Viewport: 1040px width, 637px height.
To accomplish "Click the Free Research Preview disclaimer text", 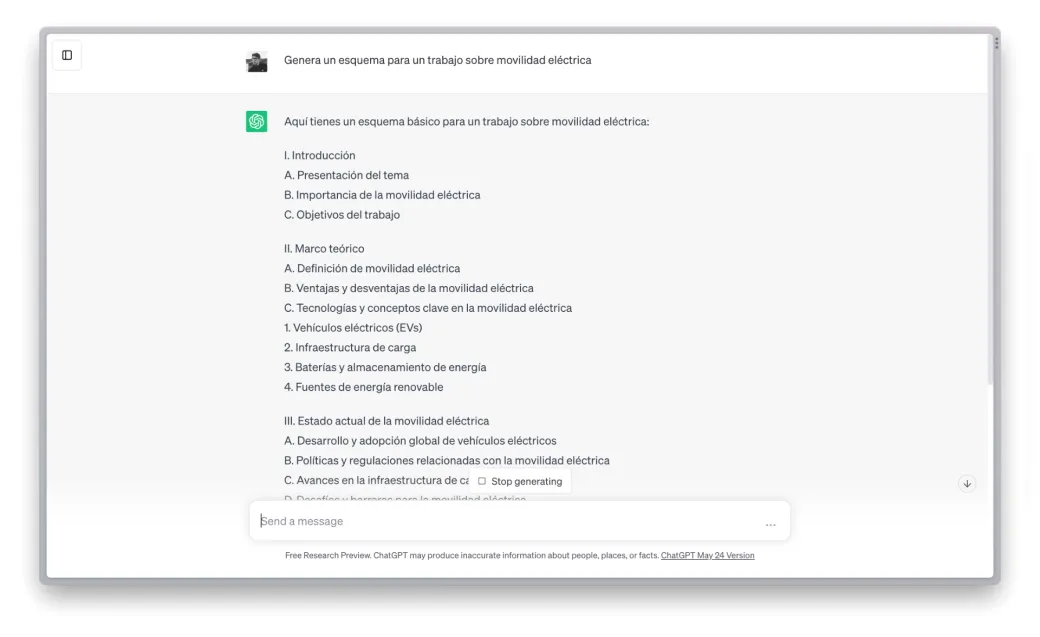I will [x=472, y=555].
